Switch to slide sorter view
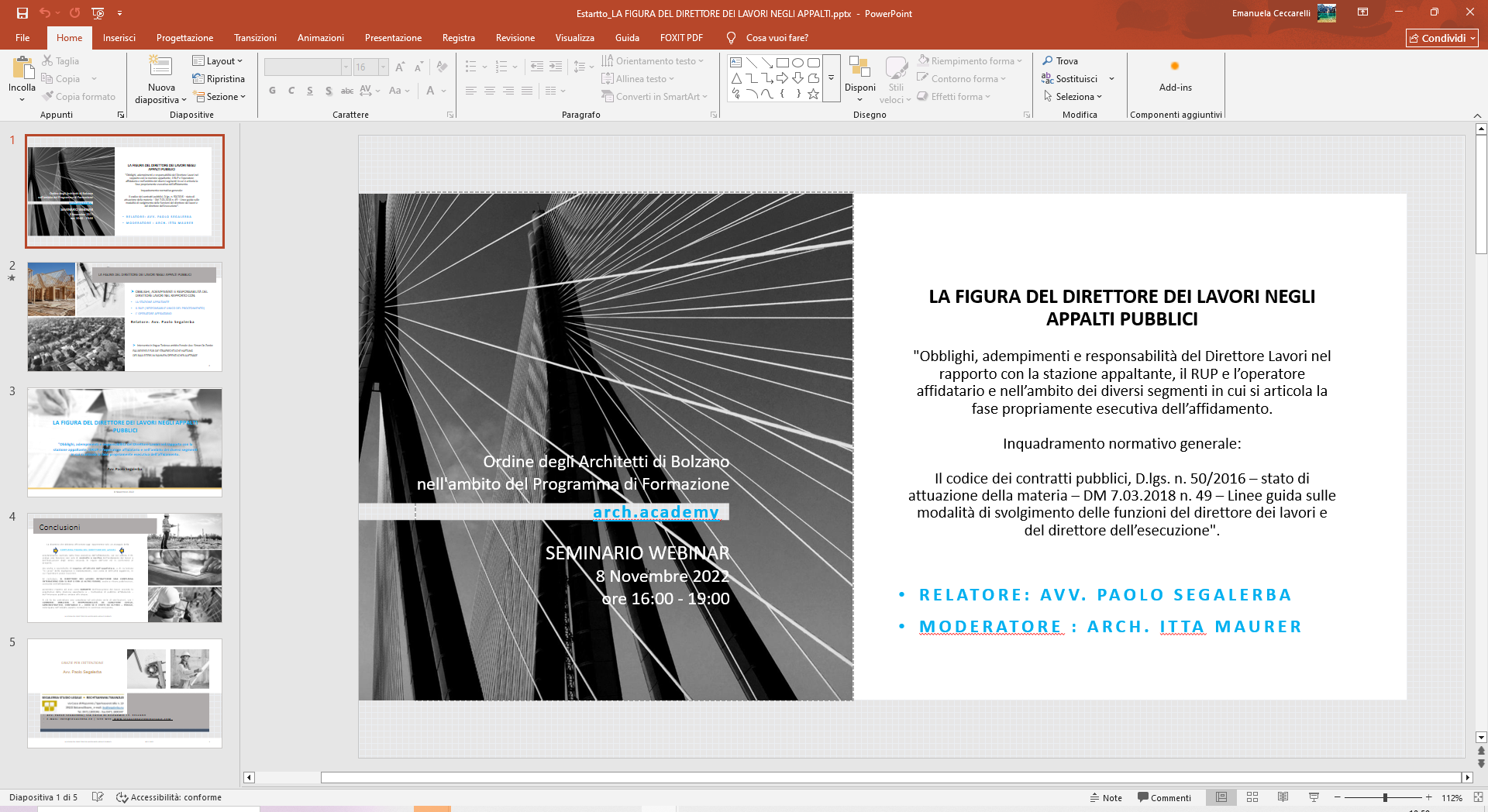 (1252, 797)
